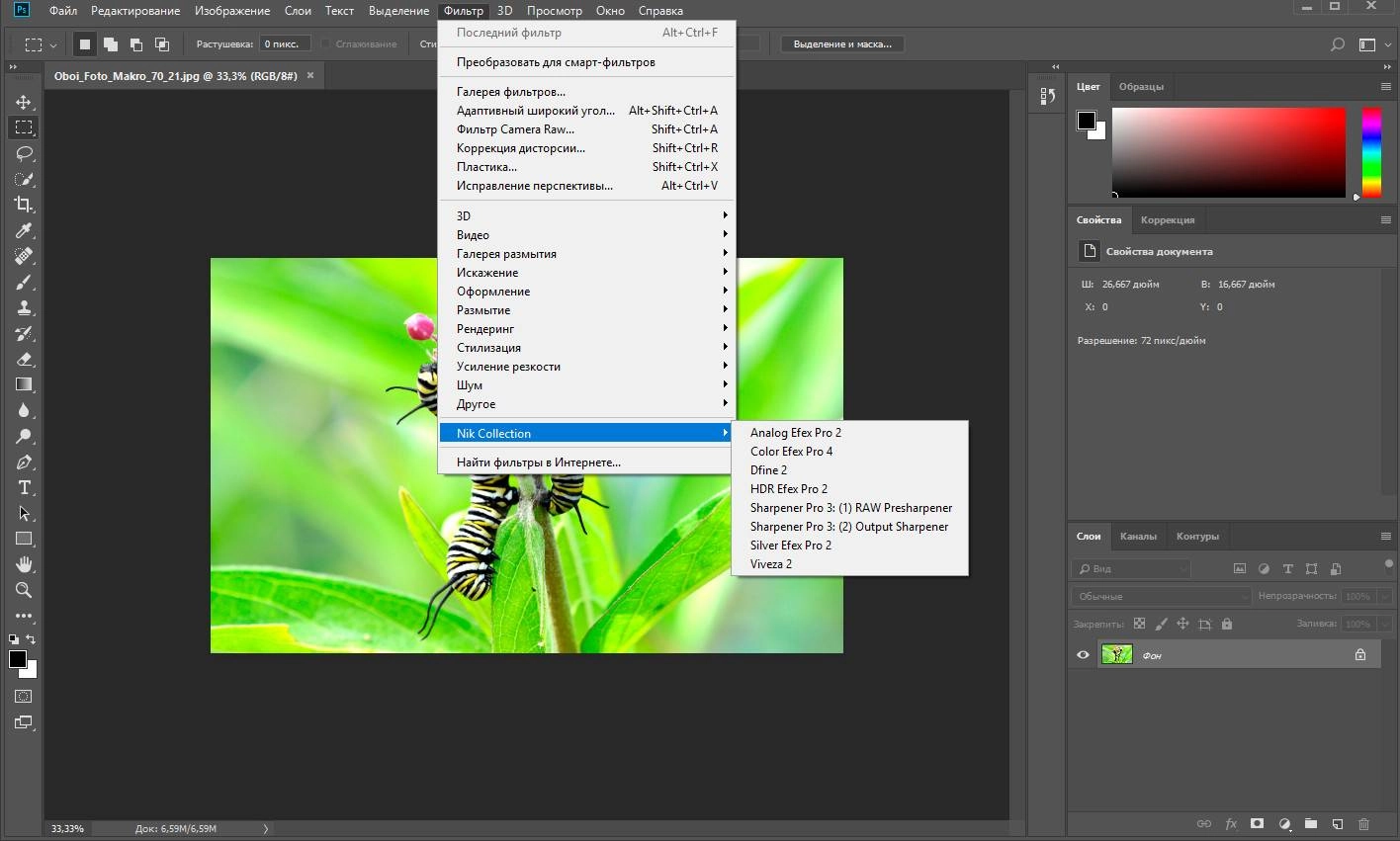
Task: Open the Color panel menu
Action: (x=1385, y=87)
